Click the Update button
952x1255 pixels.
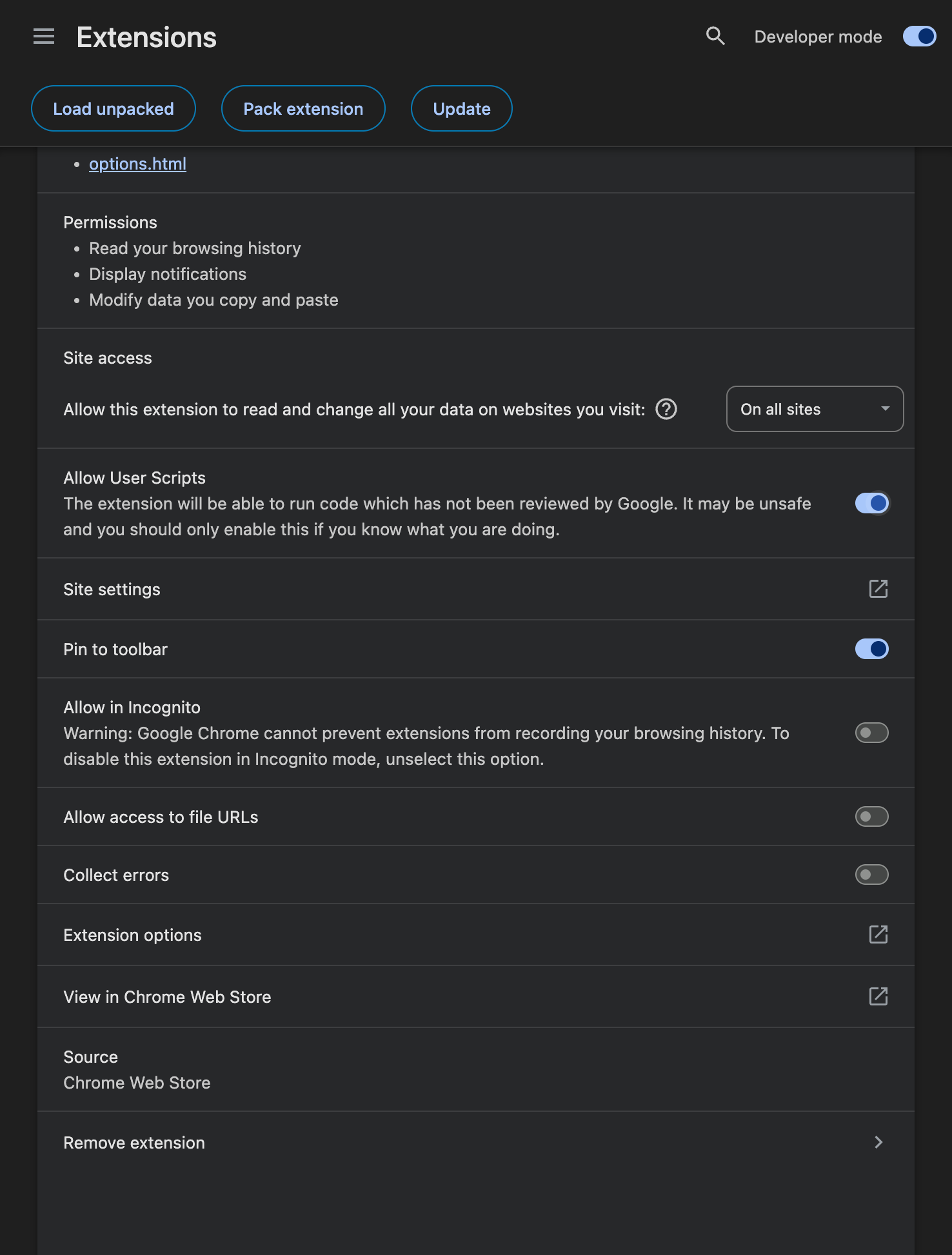point(462,108)
